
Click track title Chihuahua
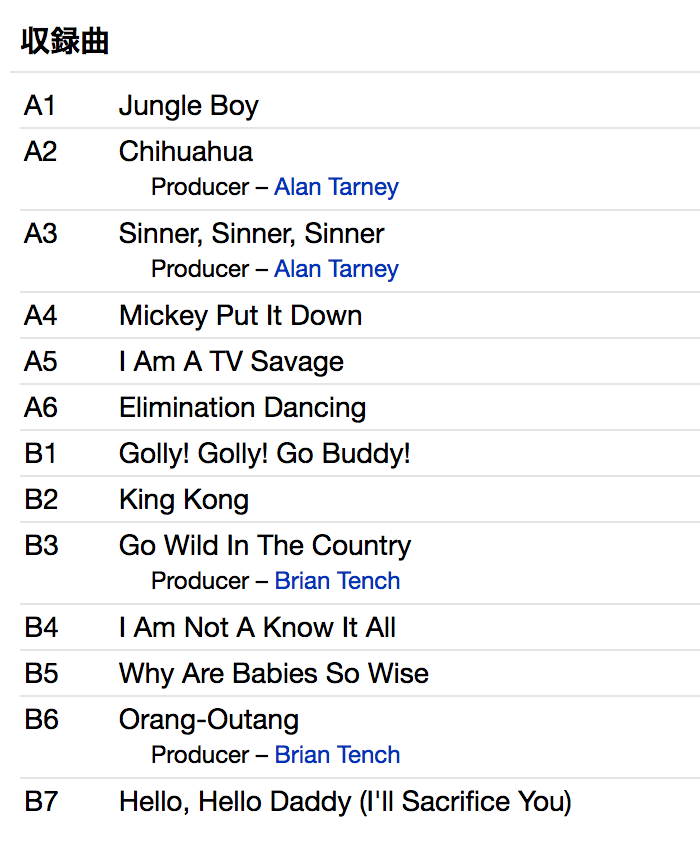pos(185,152)
